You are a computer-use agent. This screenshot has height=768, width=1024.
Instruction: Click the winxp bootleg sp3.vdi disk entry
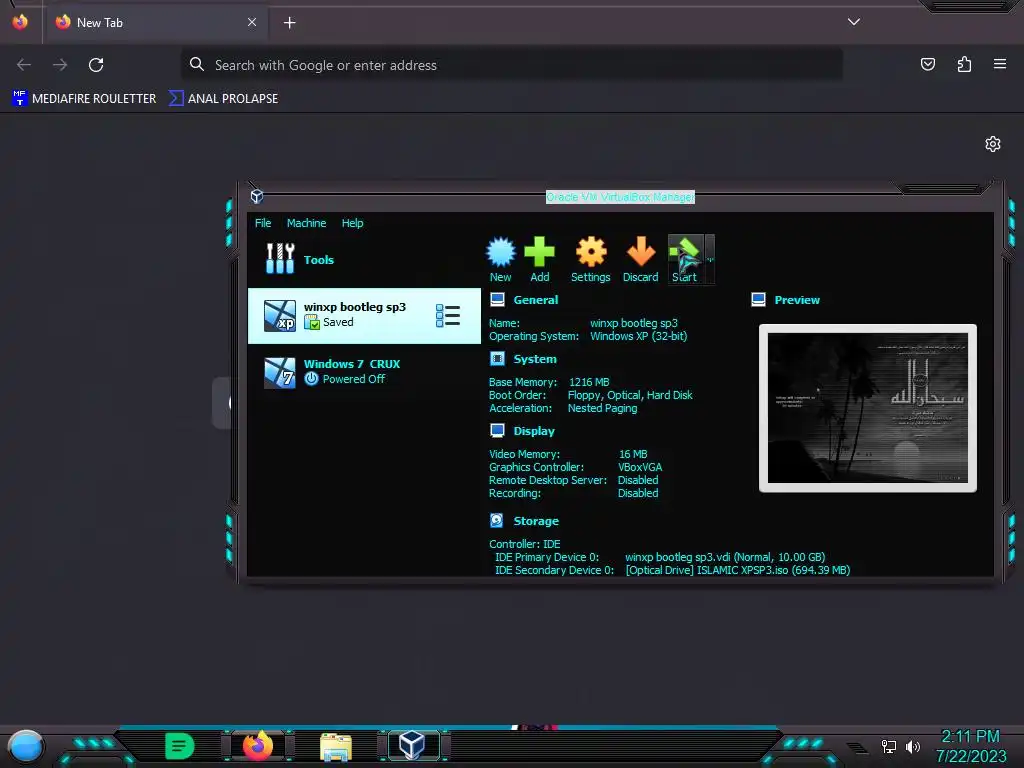tap(725, 556)
